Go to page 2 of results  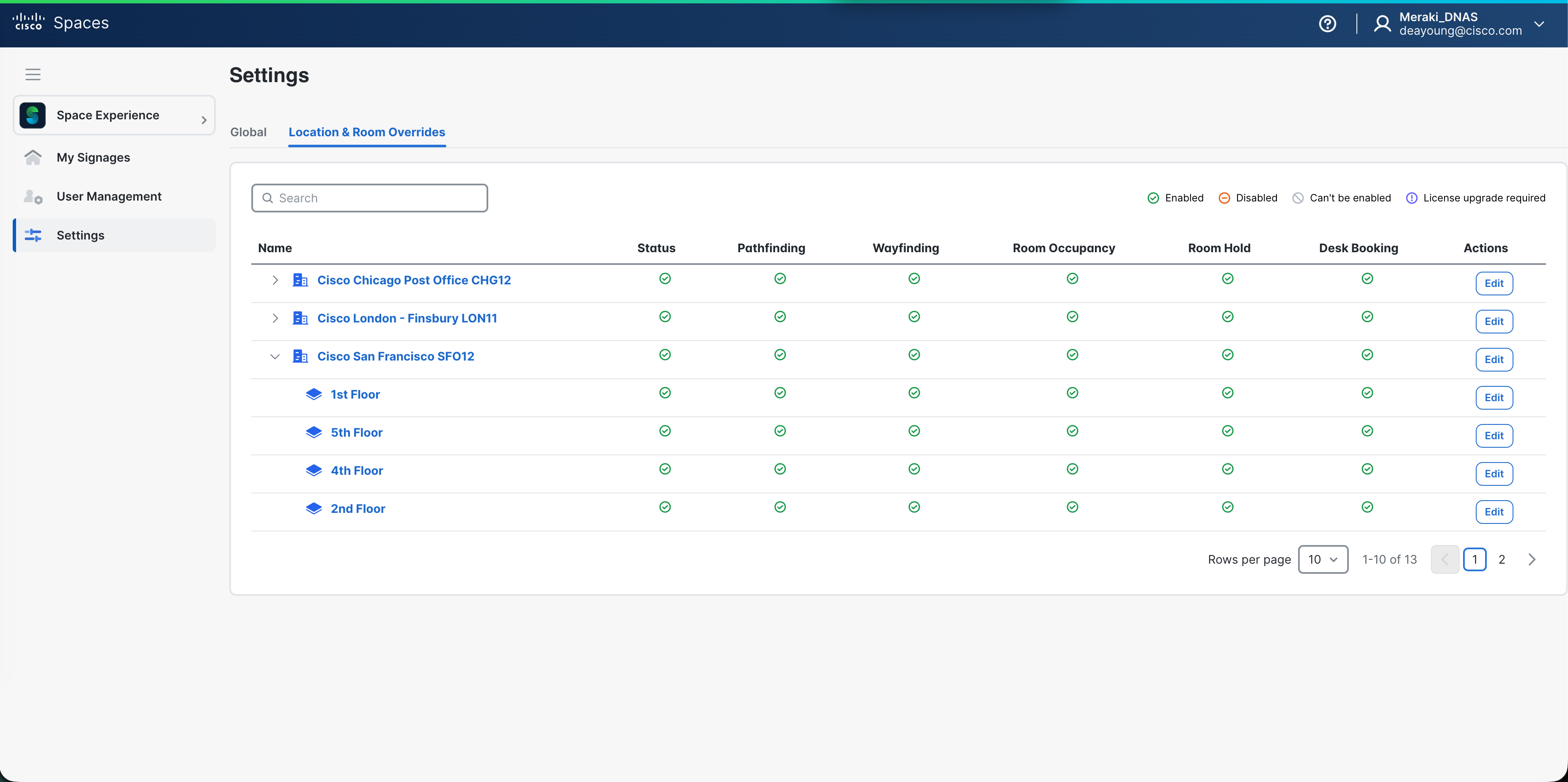click(1502, 559)
